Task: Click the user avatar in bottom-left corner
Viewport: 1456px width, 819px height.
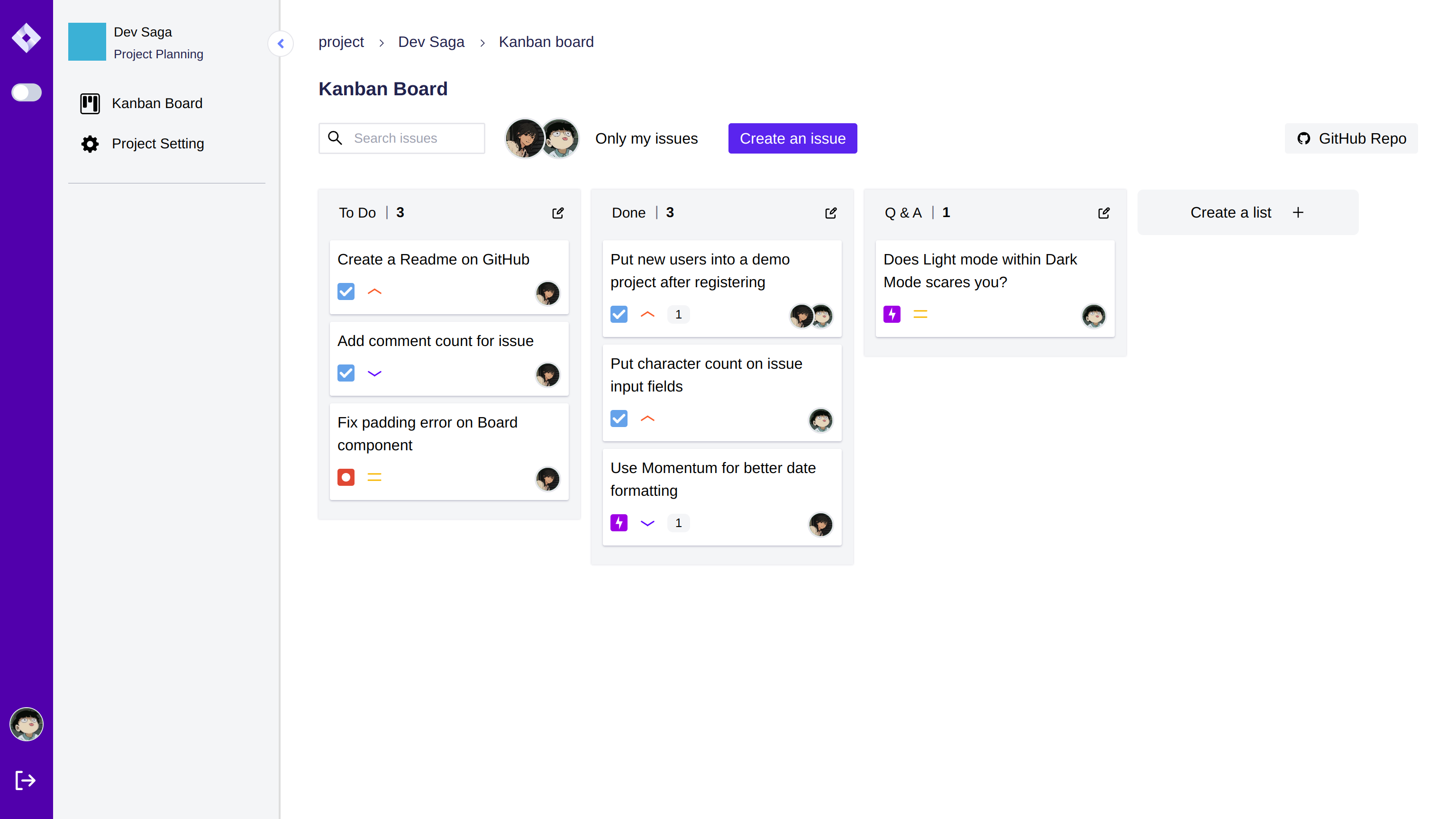Action: pyautogui.click(x=27, y=724)
